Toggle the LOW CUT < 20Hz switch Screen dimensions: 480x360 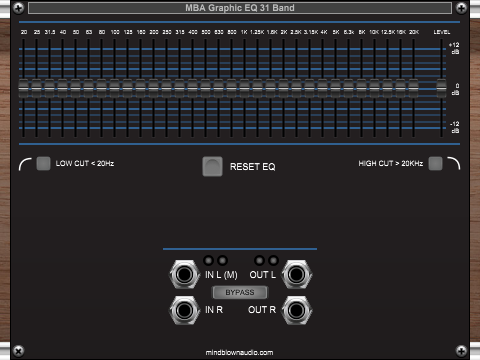[x=43, y=163]
